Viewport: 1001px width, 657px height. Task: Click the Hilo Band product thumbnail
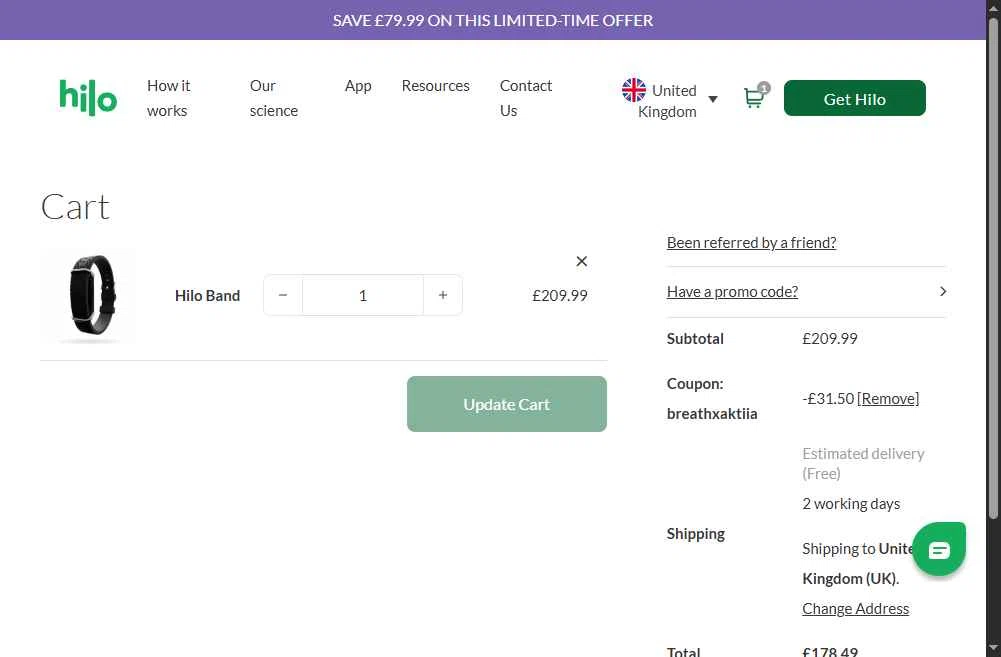pos(89,296)
